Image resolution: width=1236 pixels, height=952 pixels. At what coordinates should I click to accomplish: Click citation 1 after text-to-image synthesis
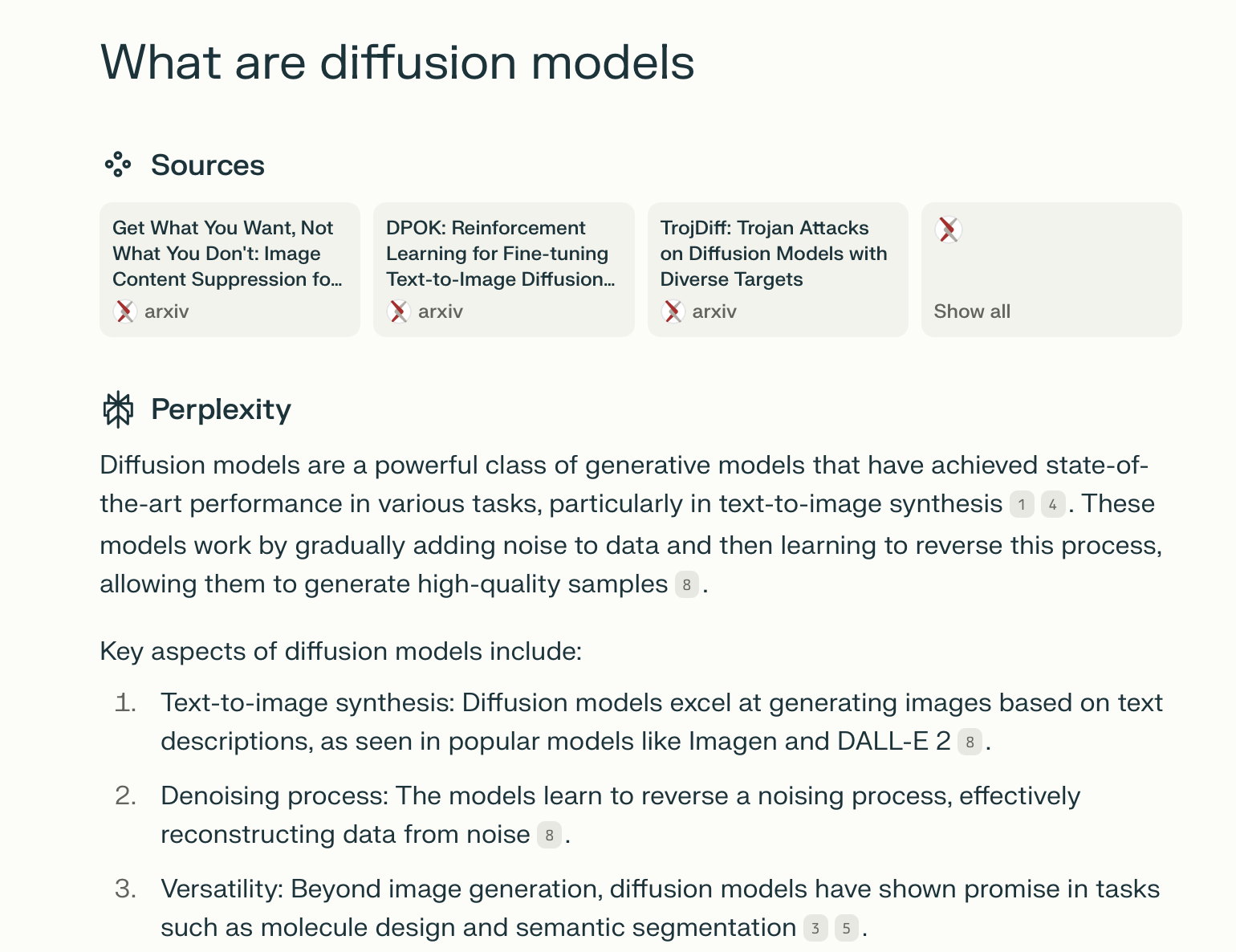(1021, 505)
